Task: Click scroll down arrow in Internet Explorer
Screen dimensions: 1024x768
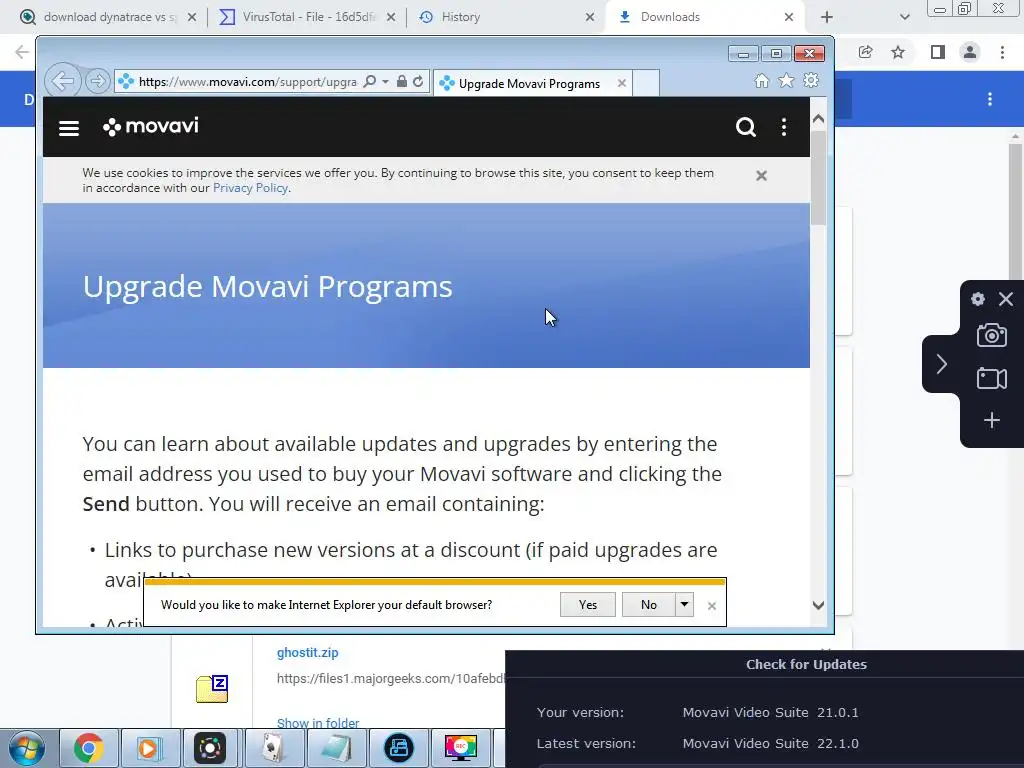Action: [818, 605]
